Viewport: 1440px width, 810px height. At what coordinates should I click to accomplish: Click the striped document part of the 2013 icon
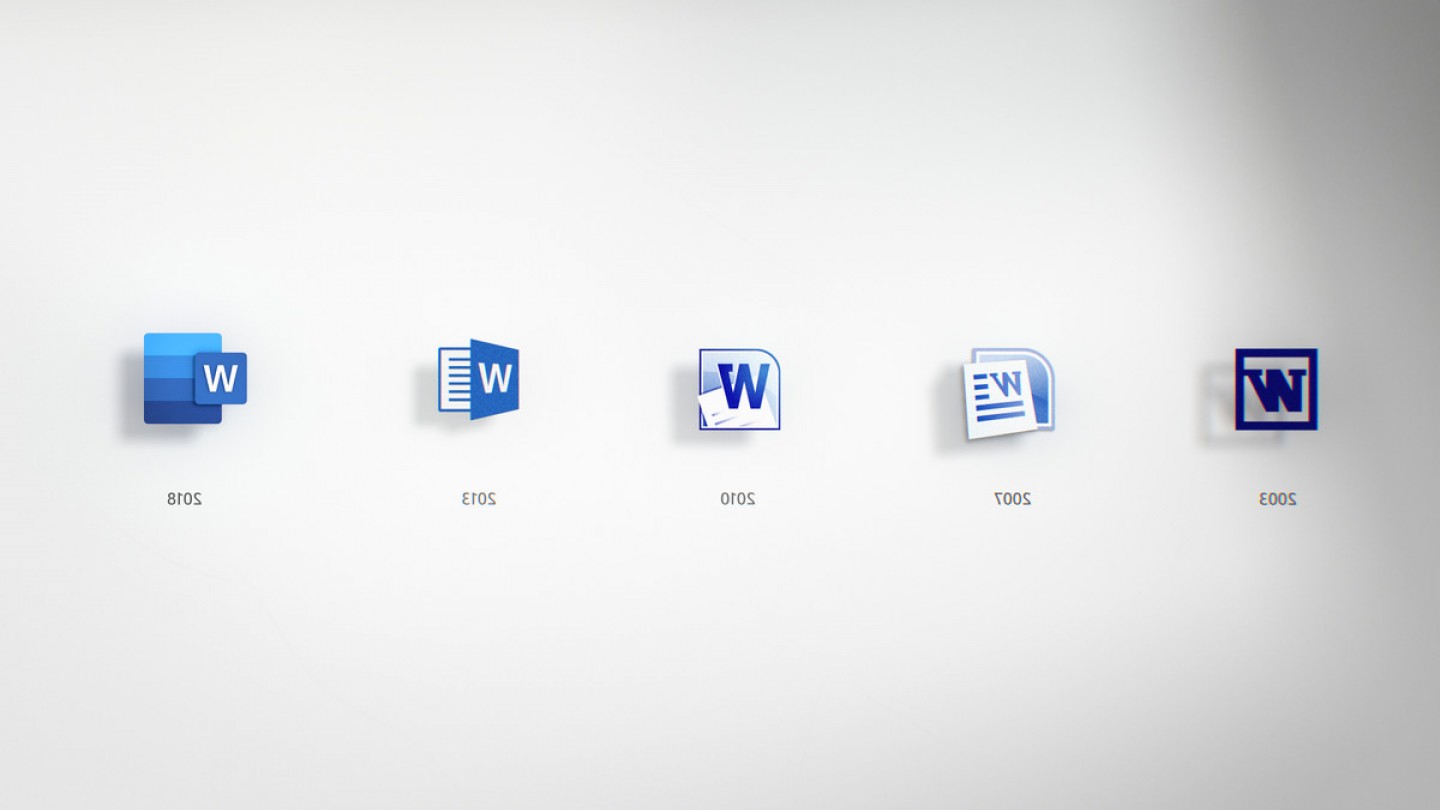456,380
